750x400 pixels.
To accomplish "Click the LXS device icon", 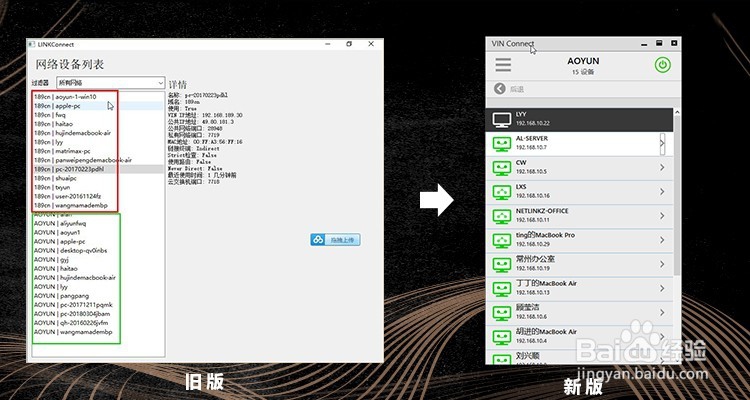I will click(x=502, y=192).
